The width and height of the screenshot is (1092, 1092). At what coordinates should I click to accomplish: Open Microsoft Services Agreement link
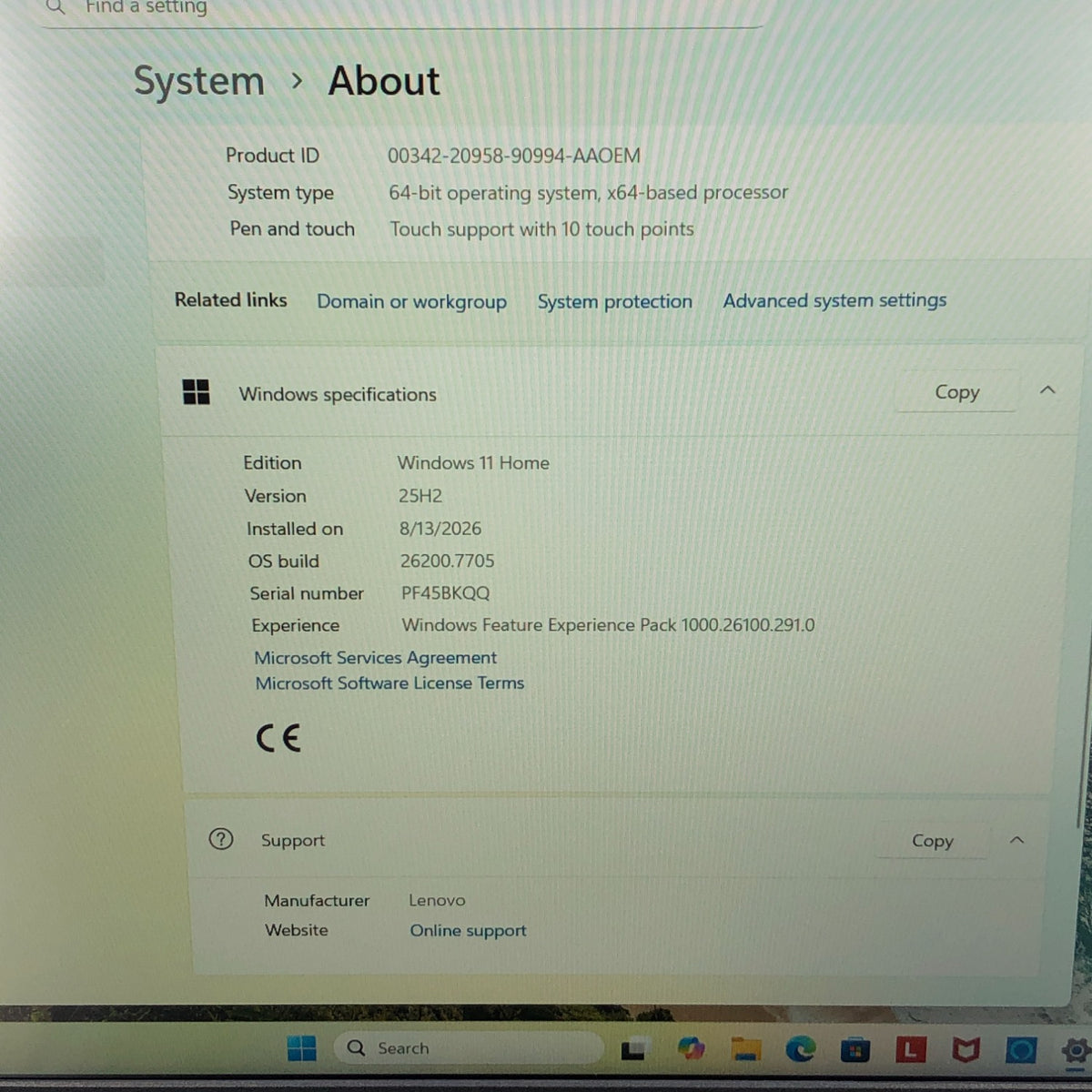point(375,657)
